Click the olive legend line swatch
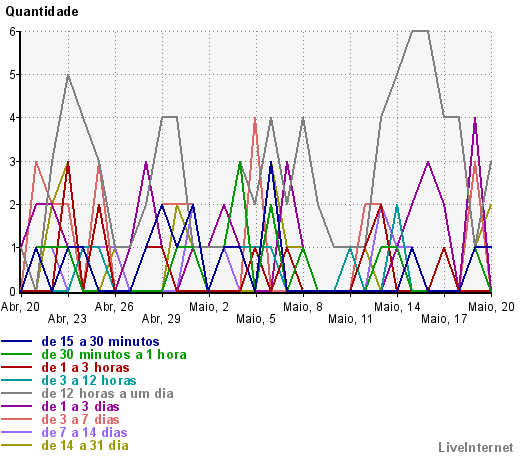Screen dimensions: 520x457 coord(16,445)
